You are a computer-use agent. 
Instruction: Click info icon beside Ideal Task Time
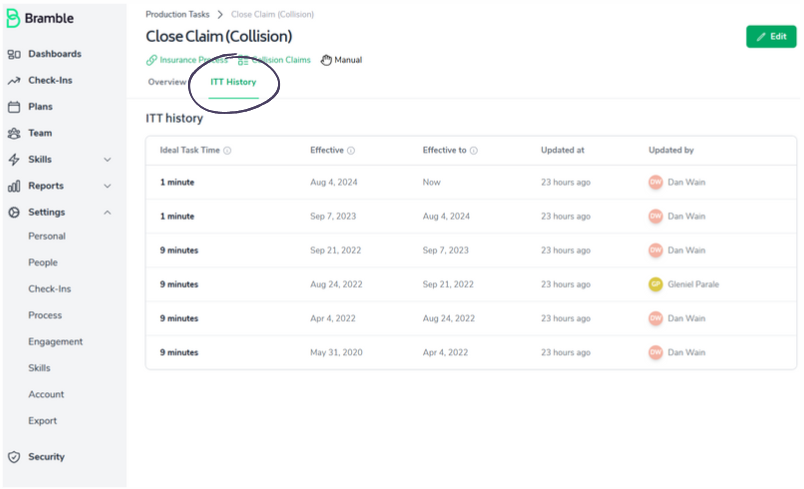pos(228,151)
